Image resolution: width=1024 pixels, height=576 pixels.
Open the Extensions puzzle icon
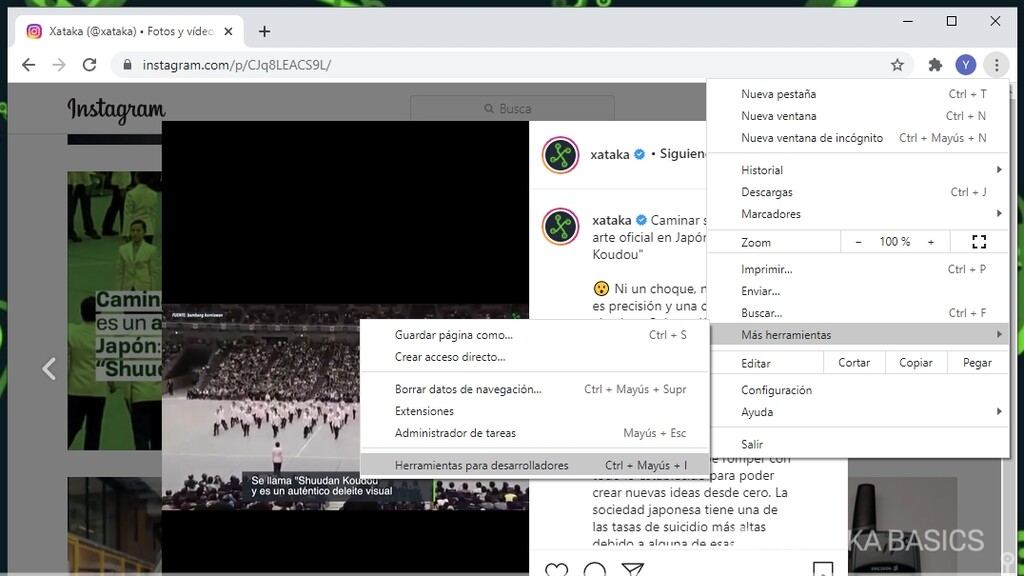point(935,65)
